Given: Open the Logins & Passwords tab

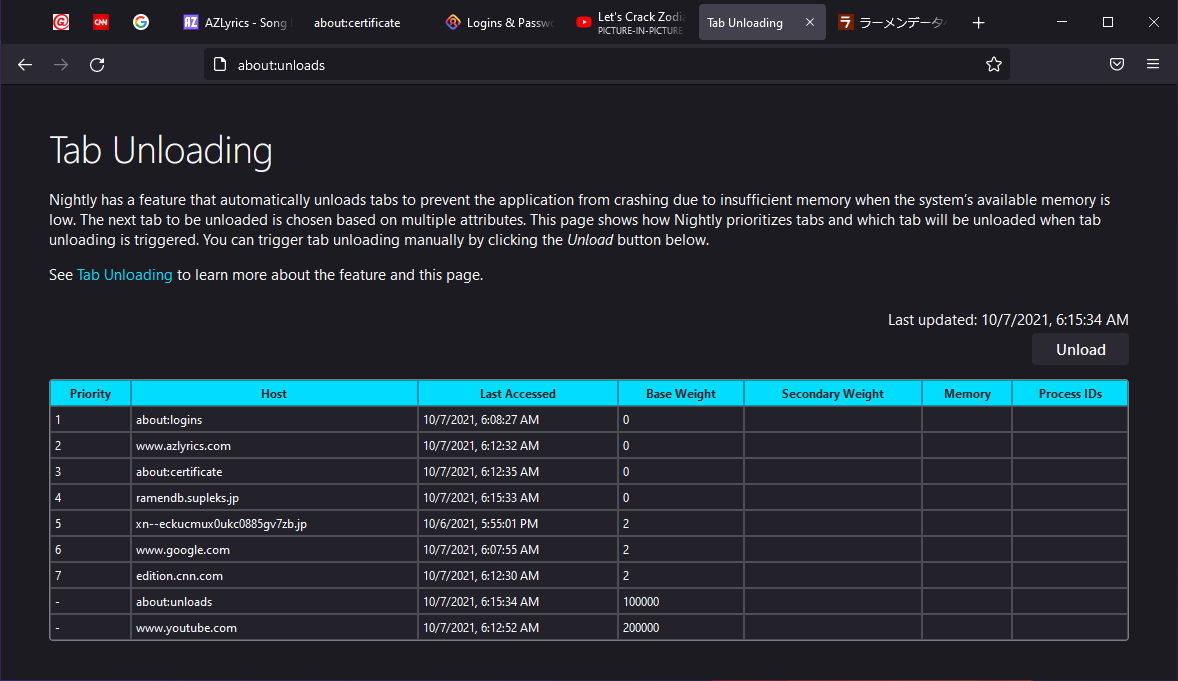Looking at the screenshot, I should (499, 22).
